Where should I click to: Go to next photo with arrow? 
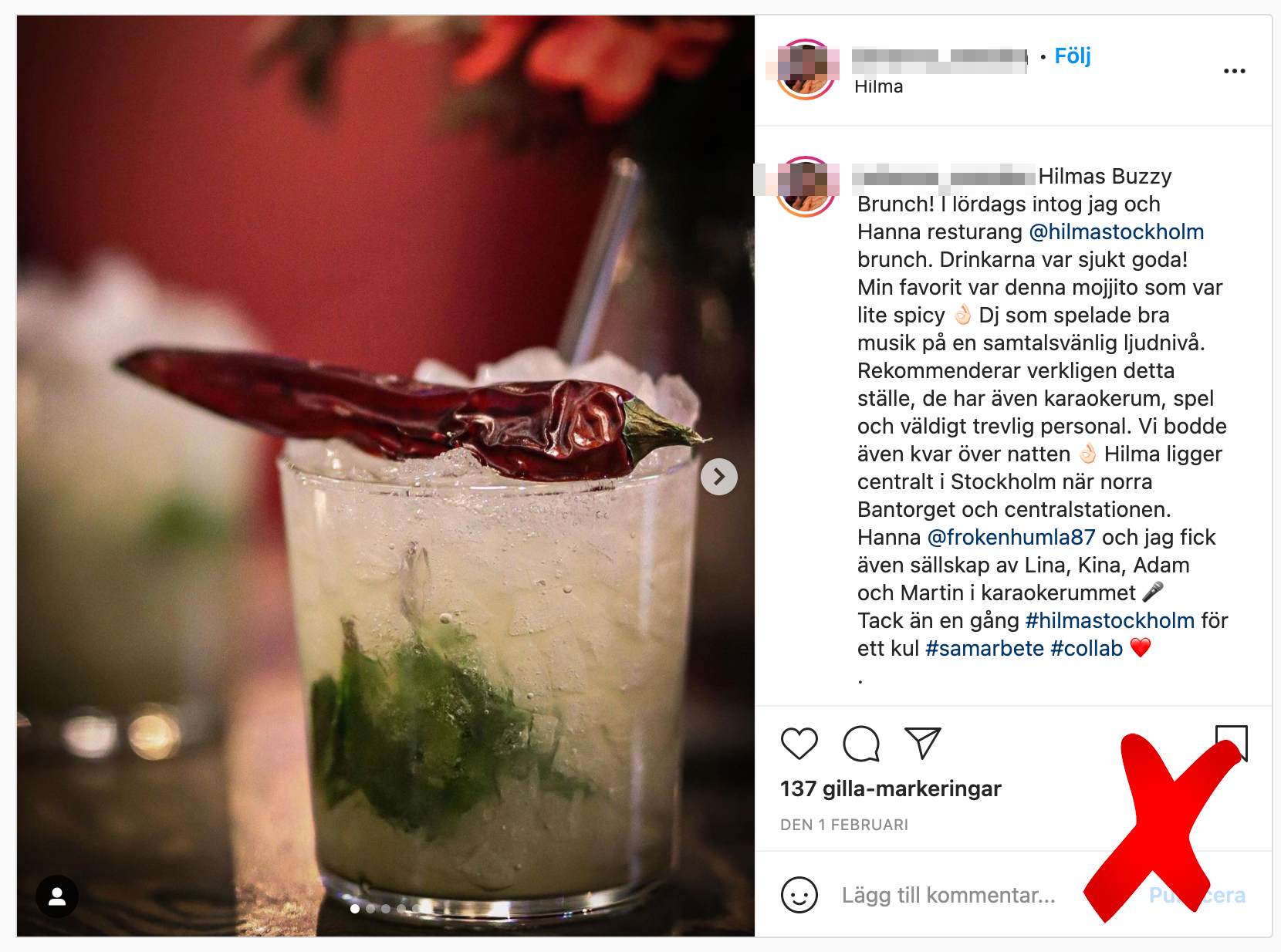[719, 477]
